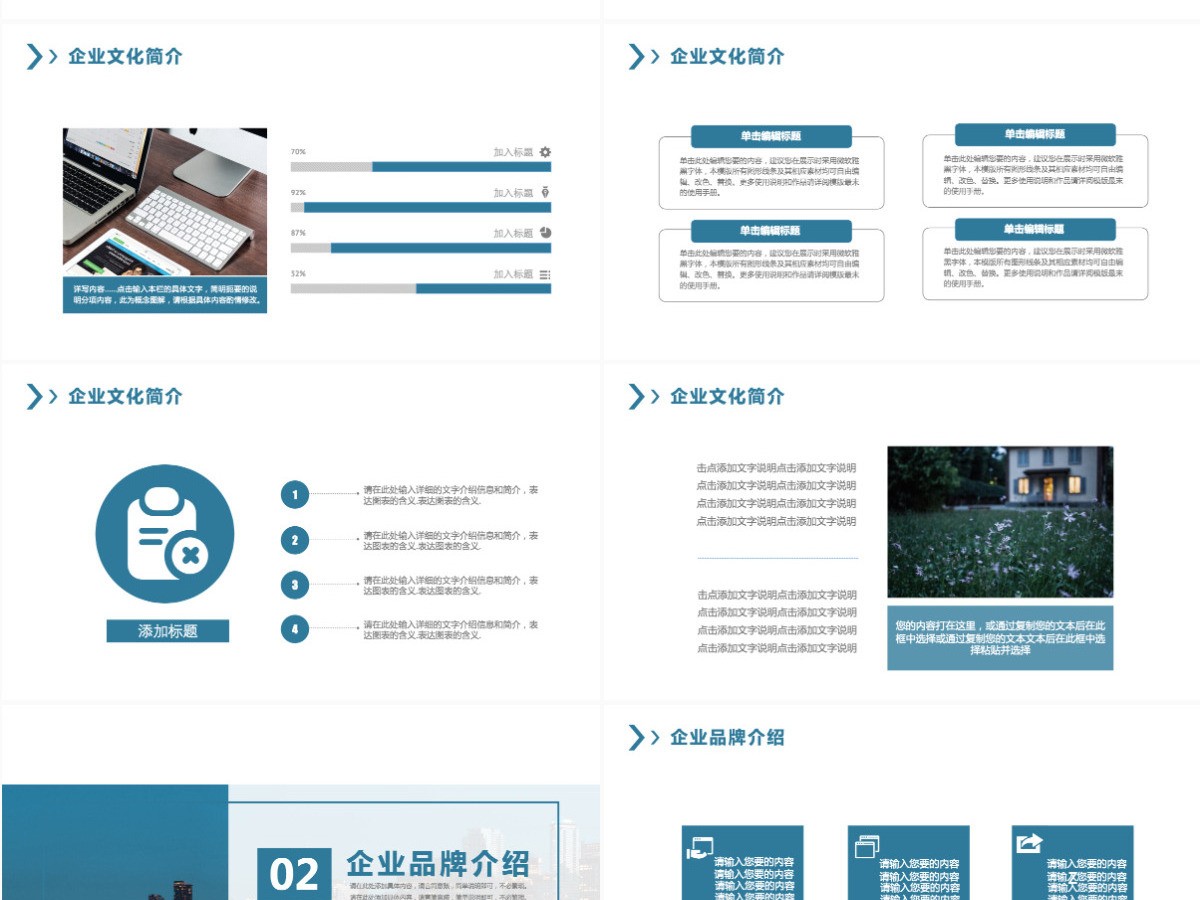Click the 加入标题 label in the 52% row

point(513,274)
